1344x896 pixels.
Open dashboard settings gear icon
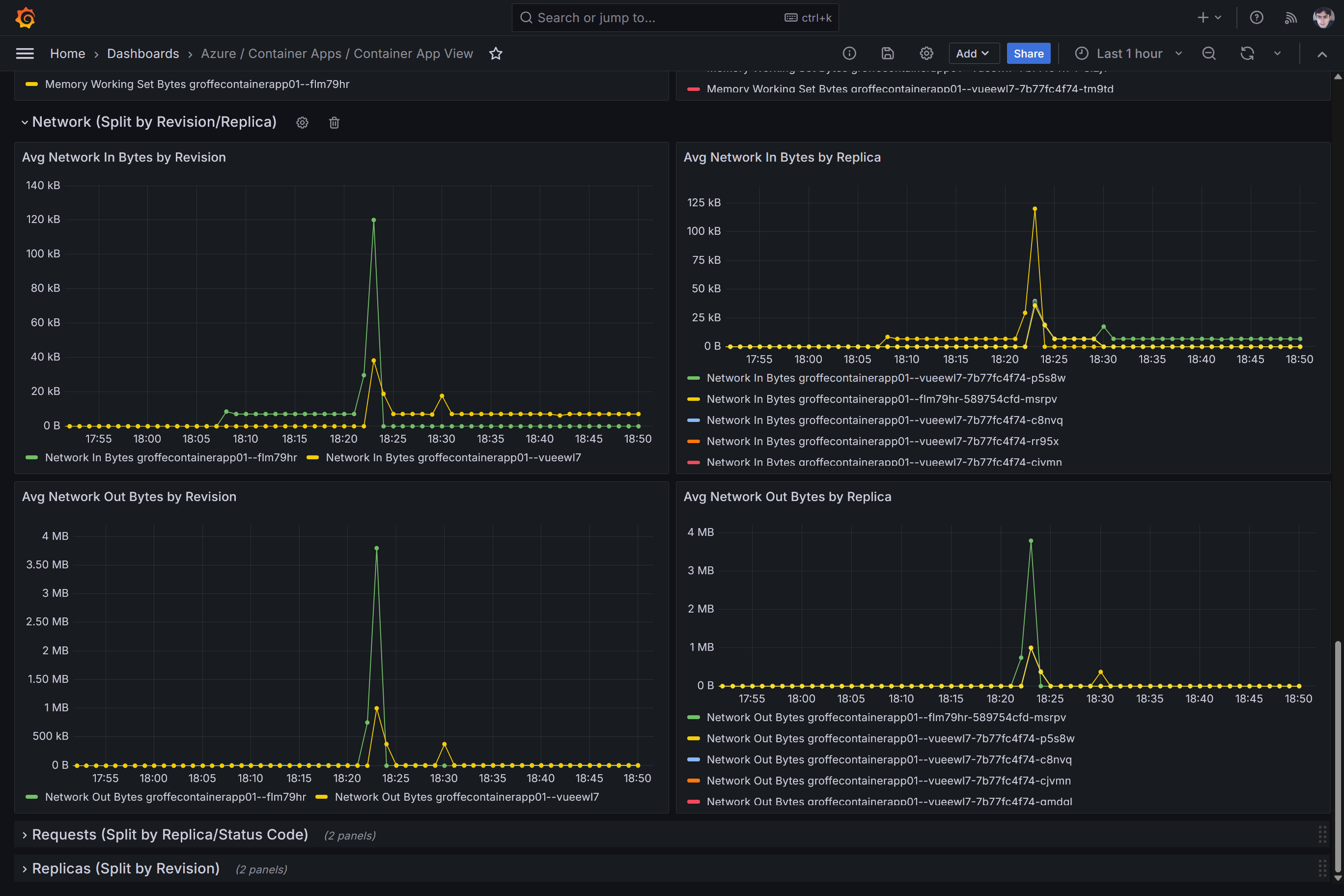926,54
